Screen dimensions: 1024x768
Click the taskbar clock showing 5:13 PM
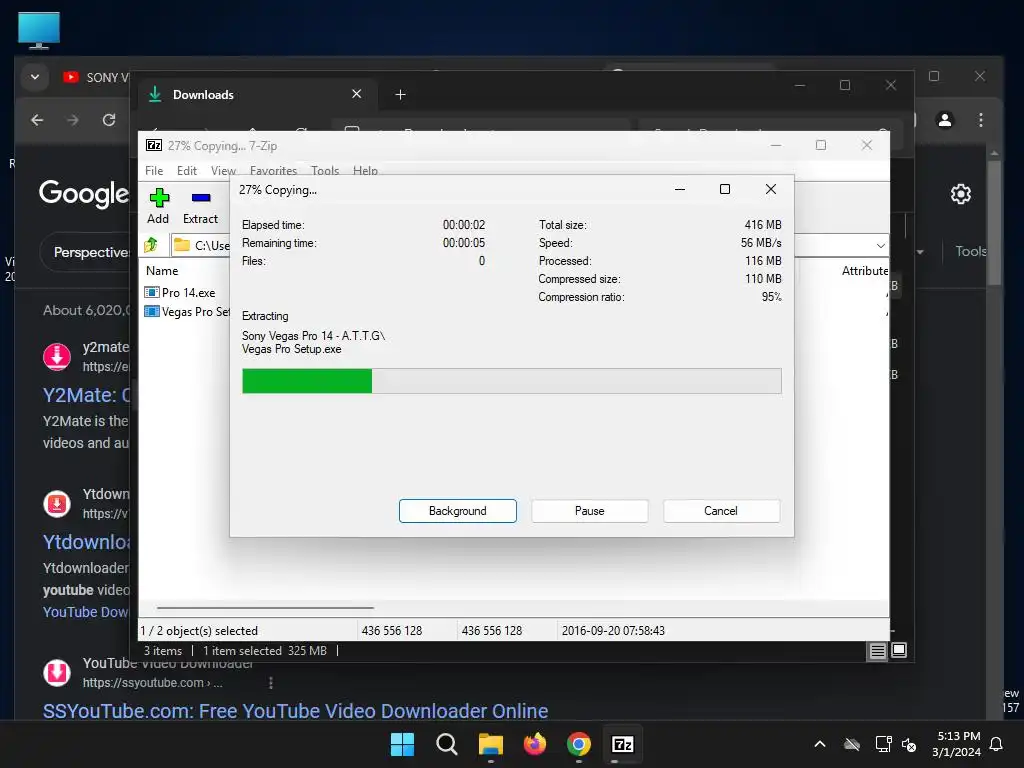coord(957,744)
